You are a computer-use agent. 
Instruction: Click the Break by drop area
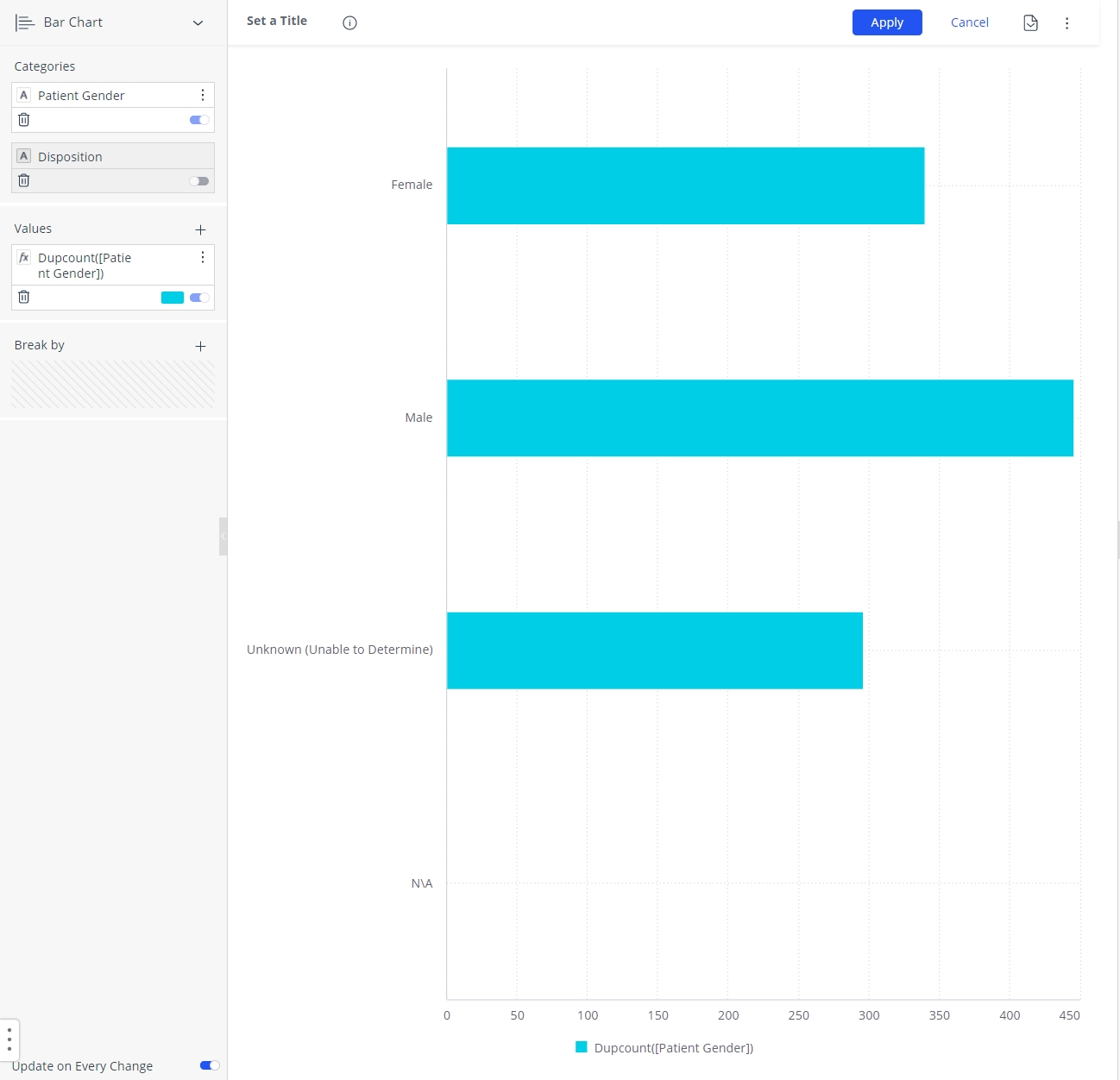113,385
